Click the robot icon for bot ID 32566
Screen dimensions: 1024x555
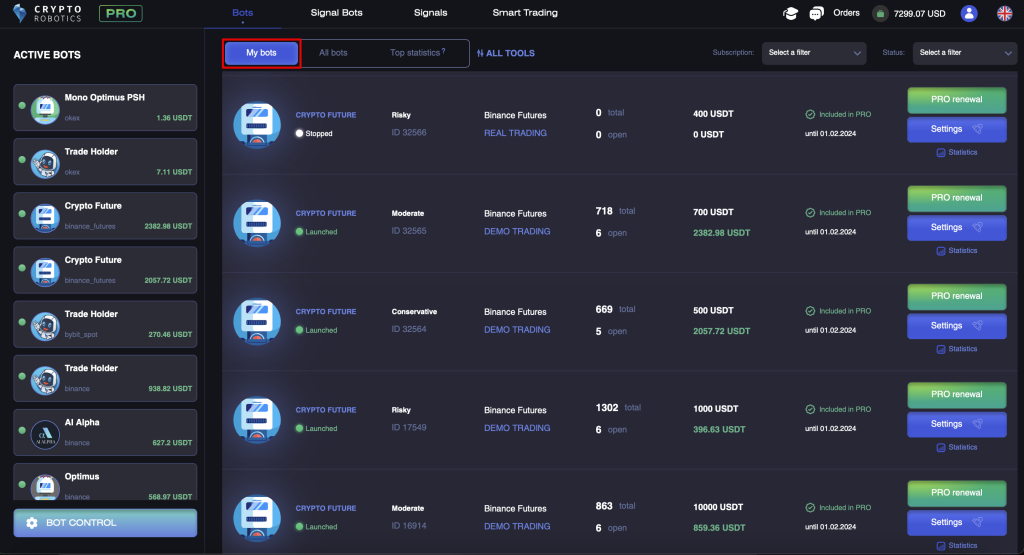pos(257,124)
